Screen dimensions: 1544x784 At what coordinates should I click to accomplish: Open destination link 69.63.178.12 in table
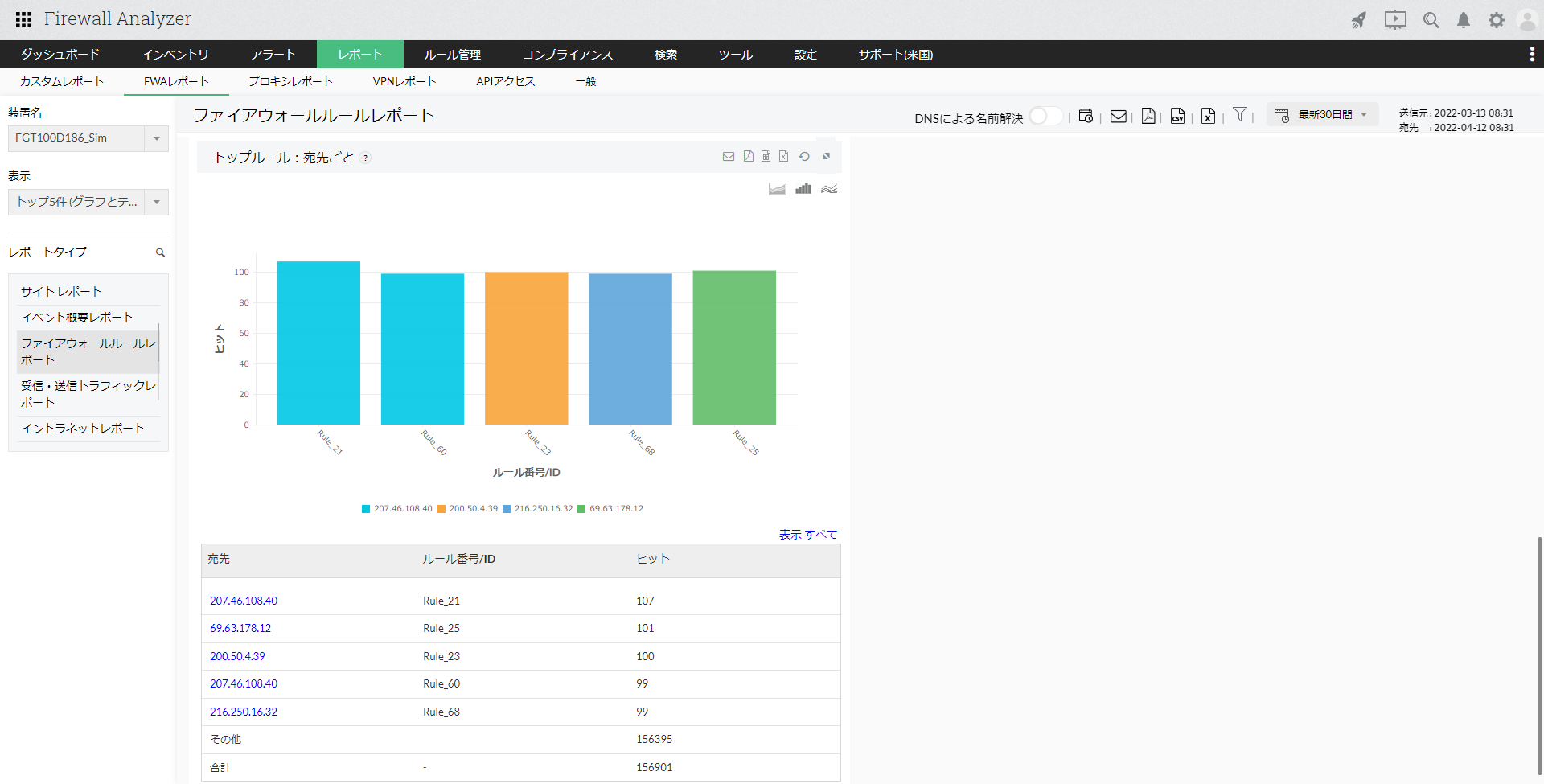[240, 628]
